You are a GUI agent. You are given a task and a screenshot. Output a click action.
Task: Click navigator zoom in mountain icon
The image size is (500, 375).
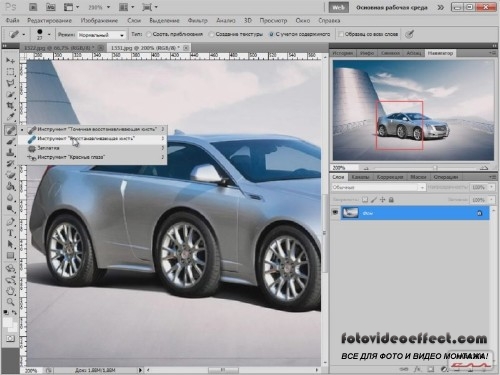pos(484,168)
